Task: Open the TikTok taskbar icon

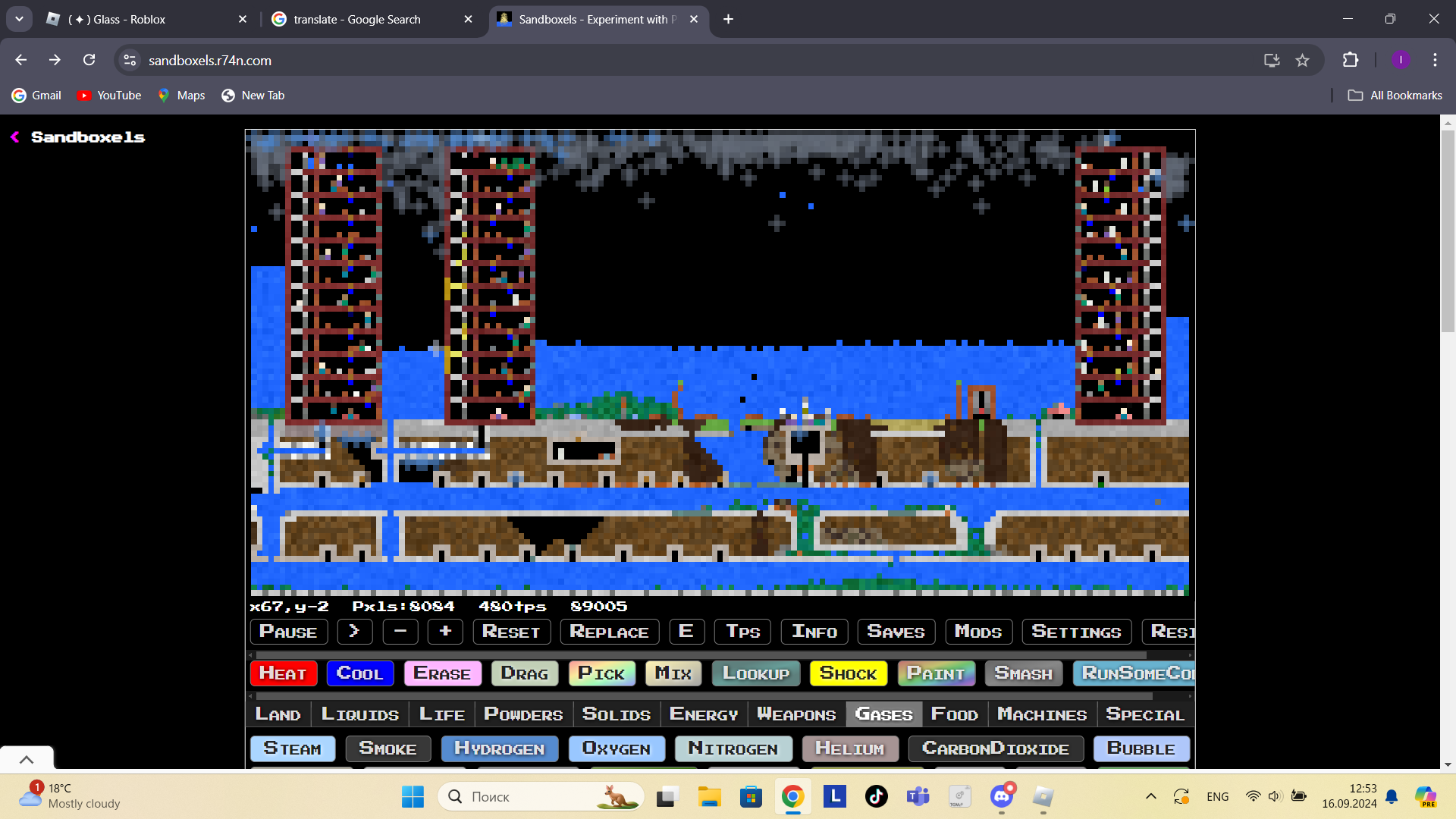Action: (x=877, y=796)
